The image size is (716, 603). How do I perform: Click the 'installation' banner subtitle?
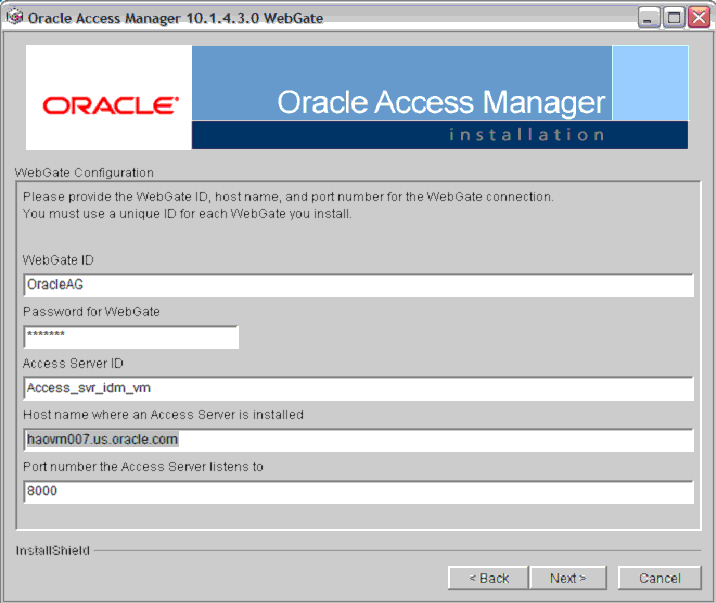pos(526,135)
